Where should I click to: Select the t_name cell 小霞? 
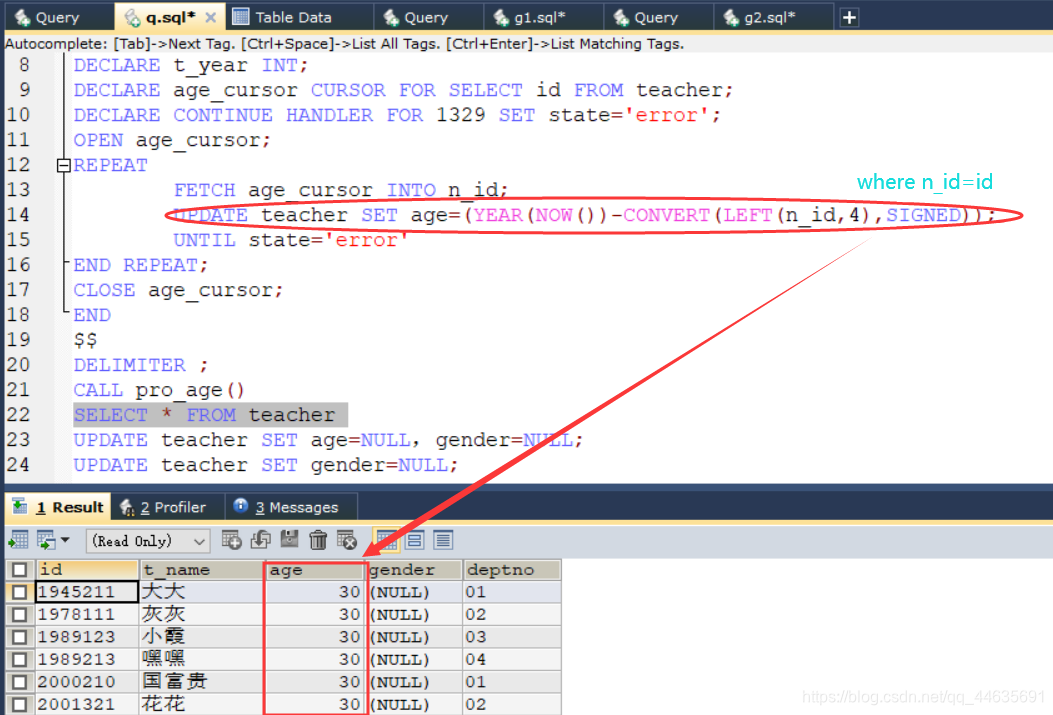[x=202, y=636]
